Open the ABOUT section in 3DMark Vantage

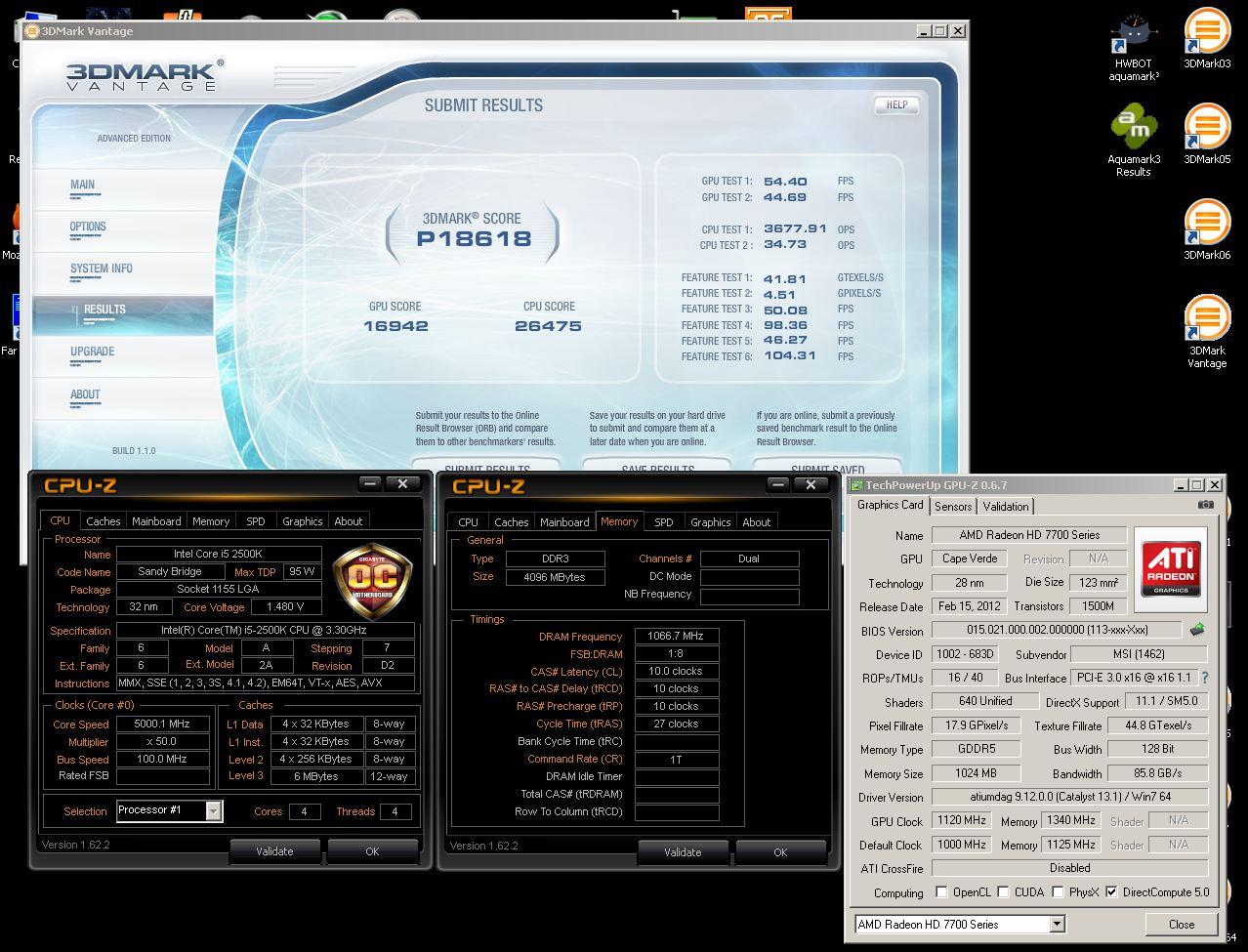coord(85,394)
